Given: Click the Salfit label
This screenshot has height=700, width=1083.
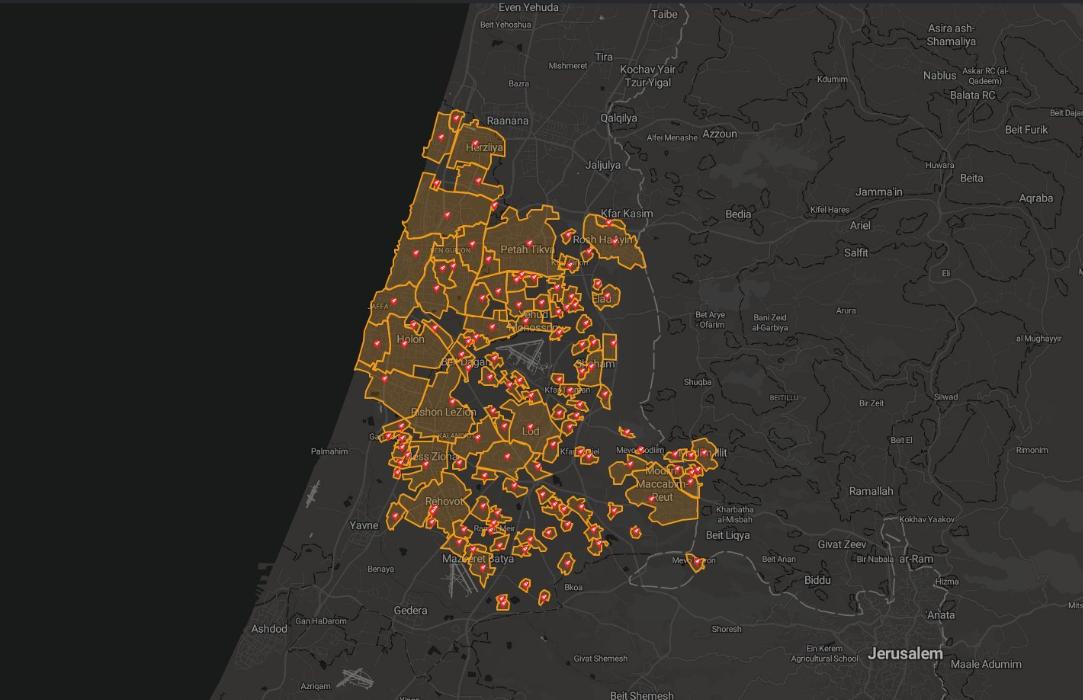Looking at the screenshot, I should [856, 252].
